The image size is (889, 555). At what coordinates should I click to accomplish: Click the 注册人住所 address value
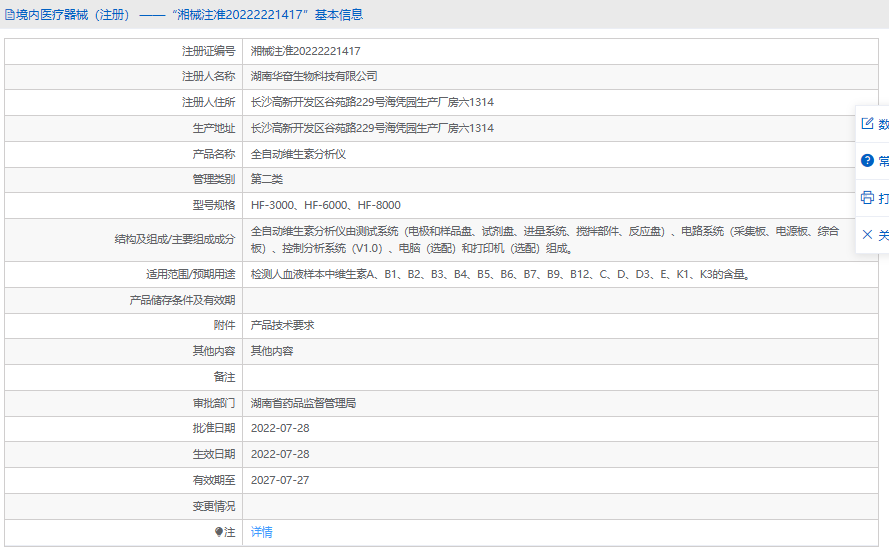click(372, 102)
